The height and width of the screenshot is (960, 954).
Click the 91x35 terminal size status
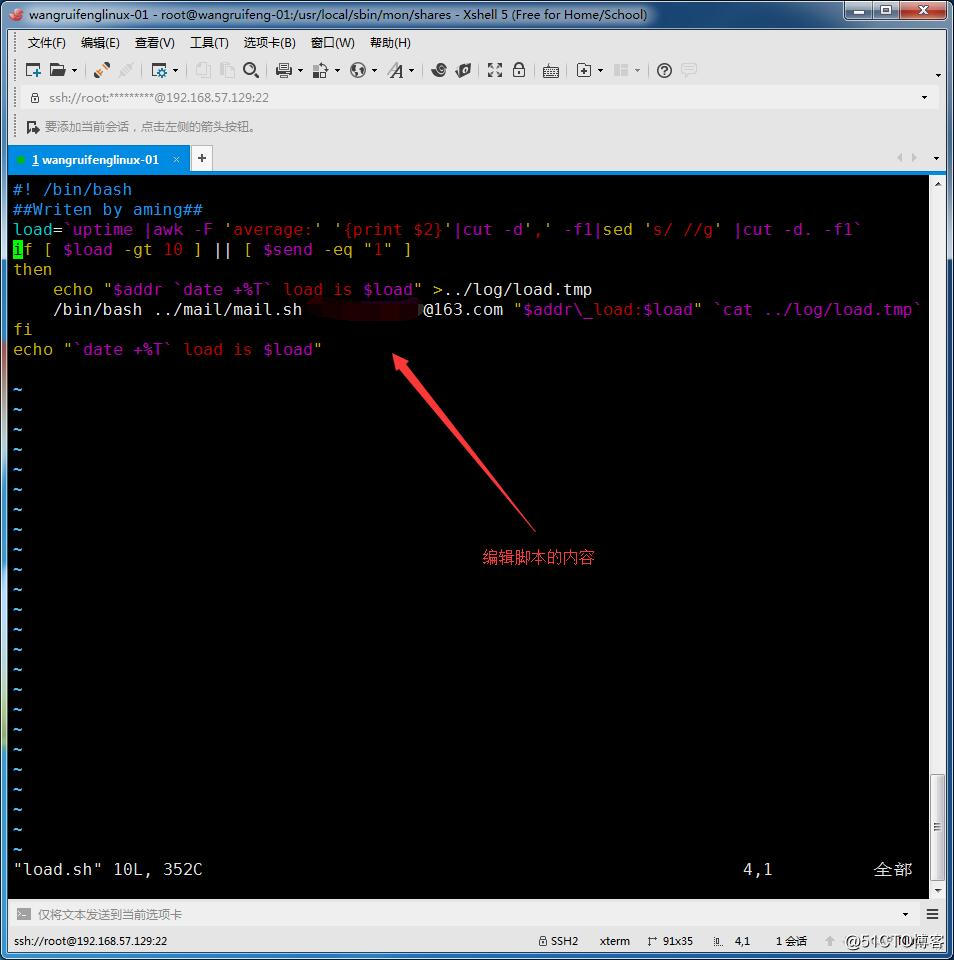point(670,941)
